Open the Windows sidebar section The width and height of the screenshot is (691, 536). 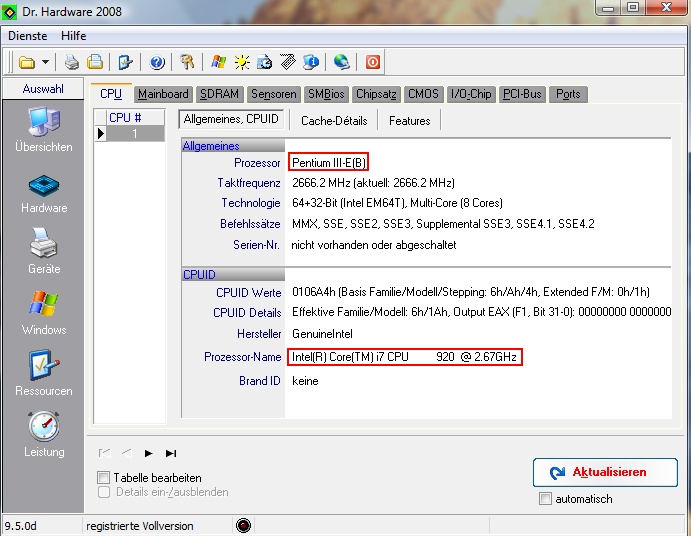[44, 313]
